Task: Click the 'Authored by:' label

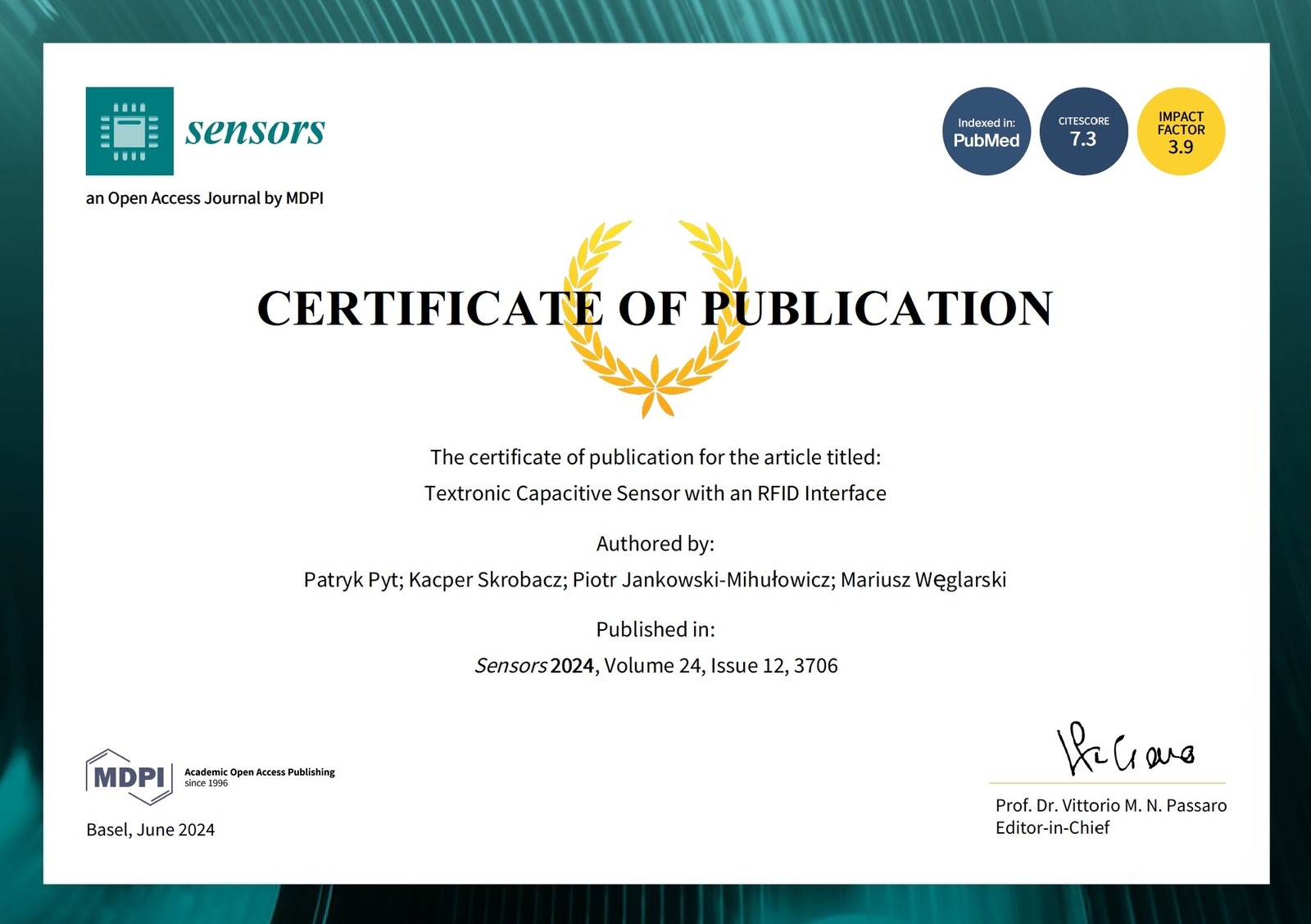Action: coord(655,544)
